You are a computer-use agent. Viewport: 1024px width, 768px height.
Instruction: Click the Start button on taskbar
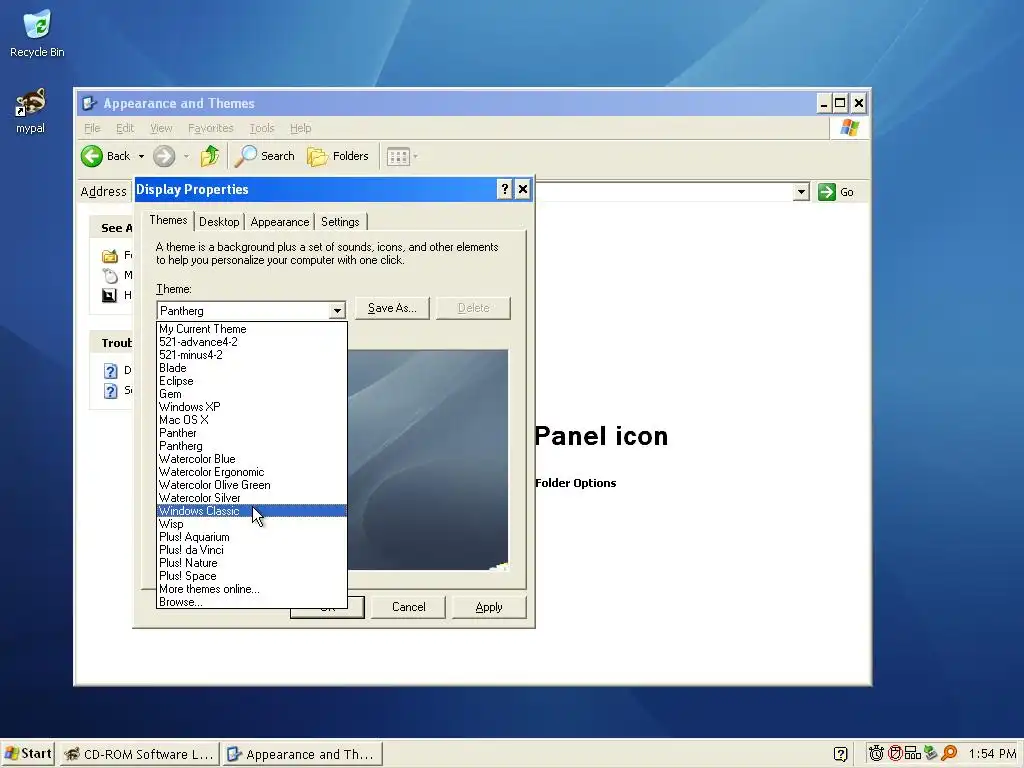click(x=27, y=754)
